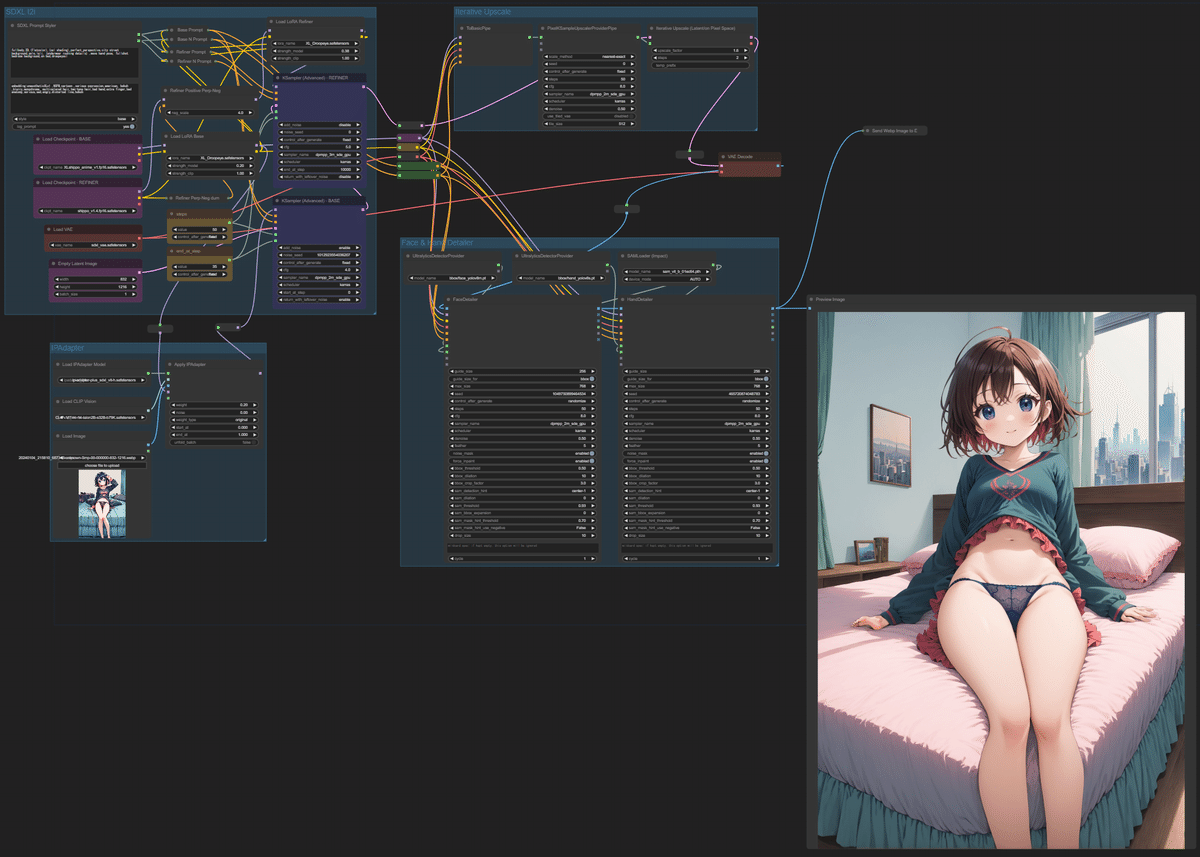1200x857 pixels.
Task: Open model_name selector in SAMLoader (Impact)
Action: [x=667, y=272]
